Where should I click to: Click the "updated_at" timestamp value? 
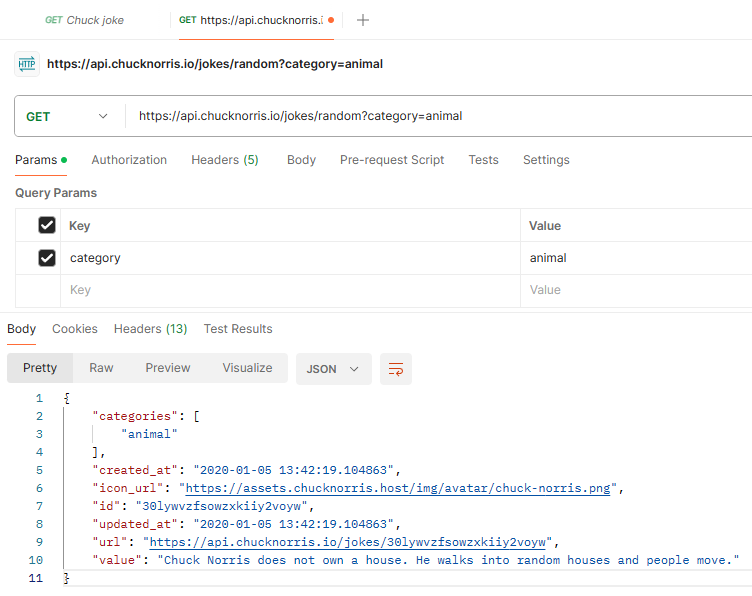tap(293, 525)
